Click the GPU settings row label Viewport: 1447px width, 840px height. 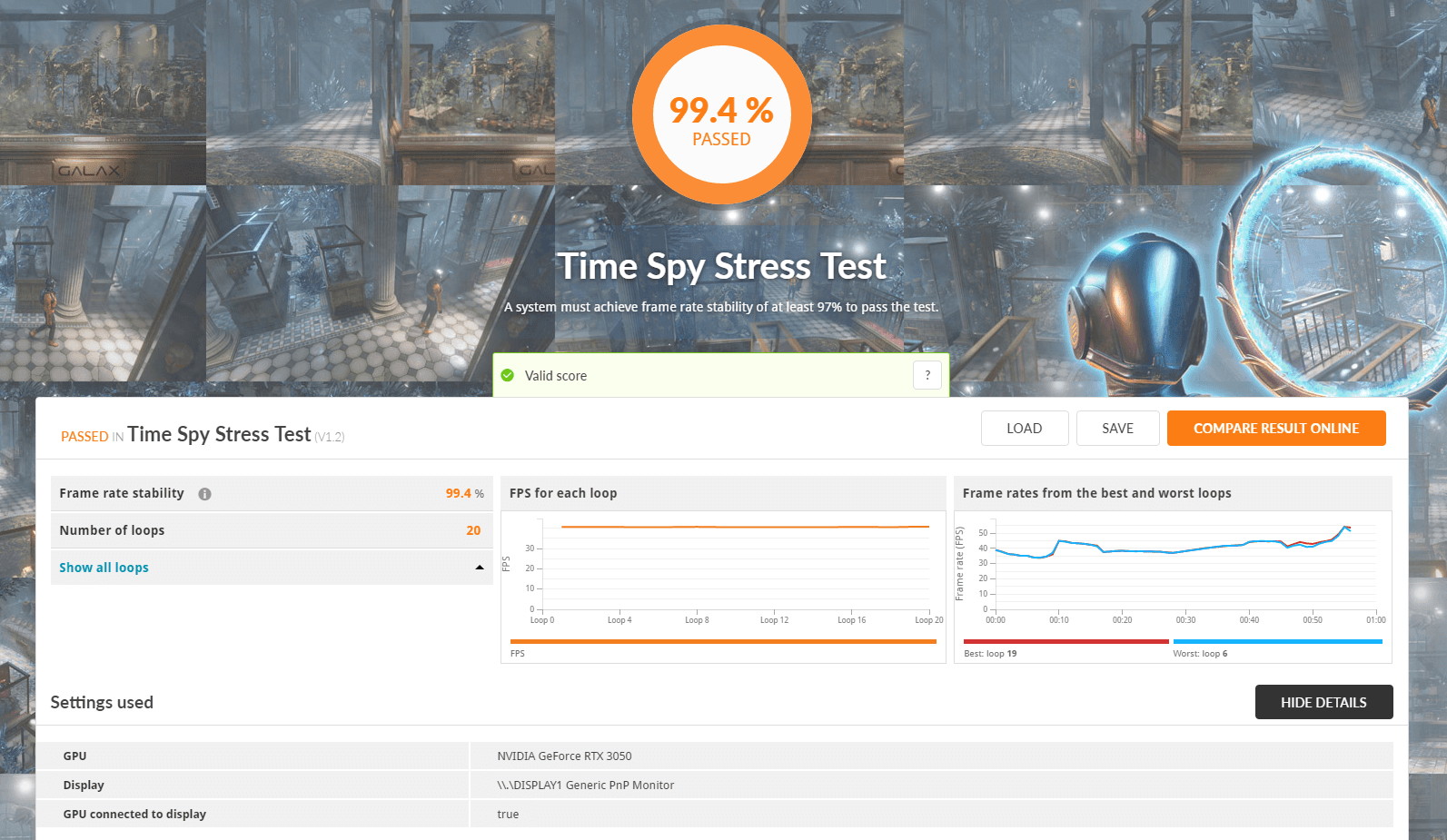[74, 756]
